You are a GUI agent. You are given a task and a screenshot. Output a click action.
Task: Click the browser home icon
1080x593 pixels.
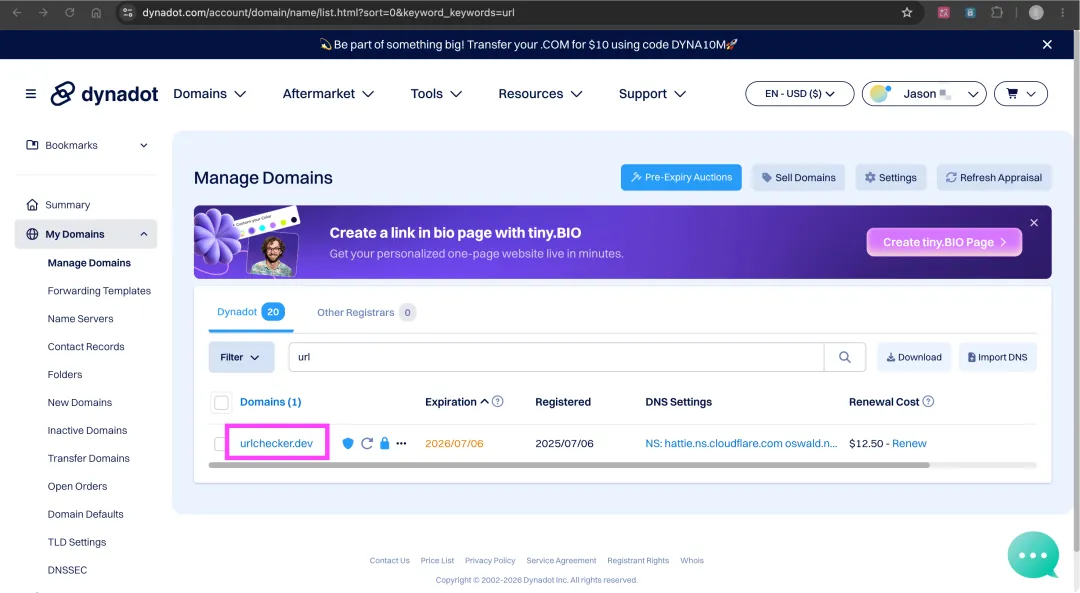[96, 12]
